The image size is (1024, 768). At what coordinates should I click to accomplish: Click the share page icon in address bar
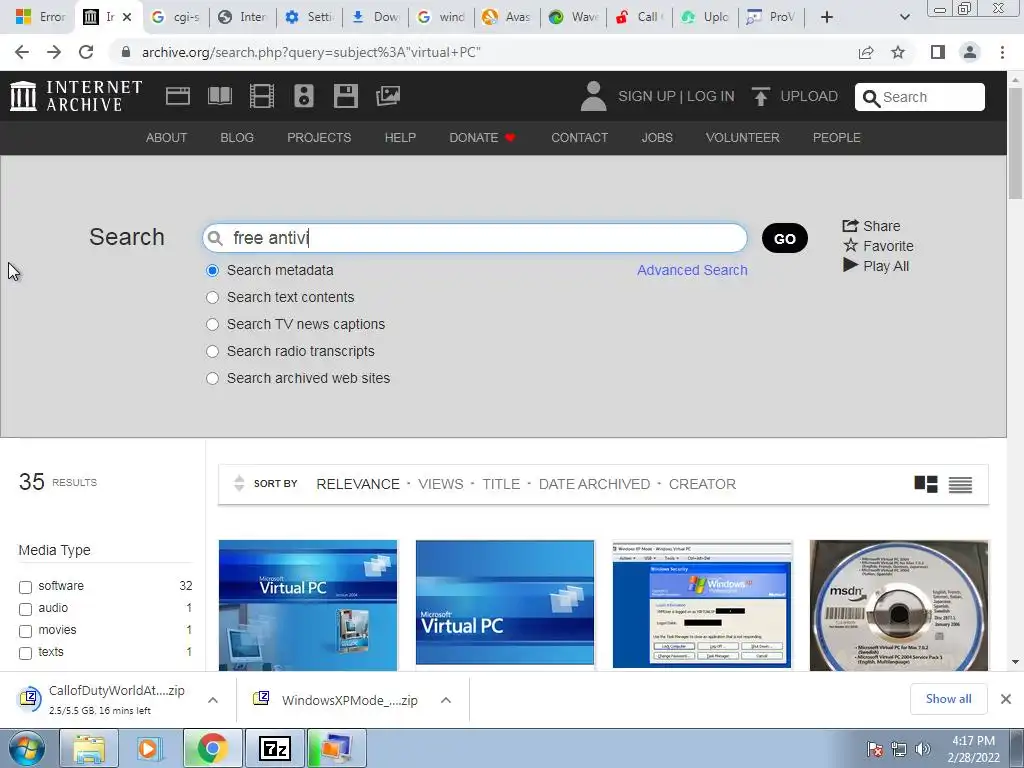coord(866,52)
